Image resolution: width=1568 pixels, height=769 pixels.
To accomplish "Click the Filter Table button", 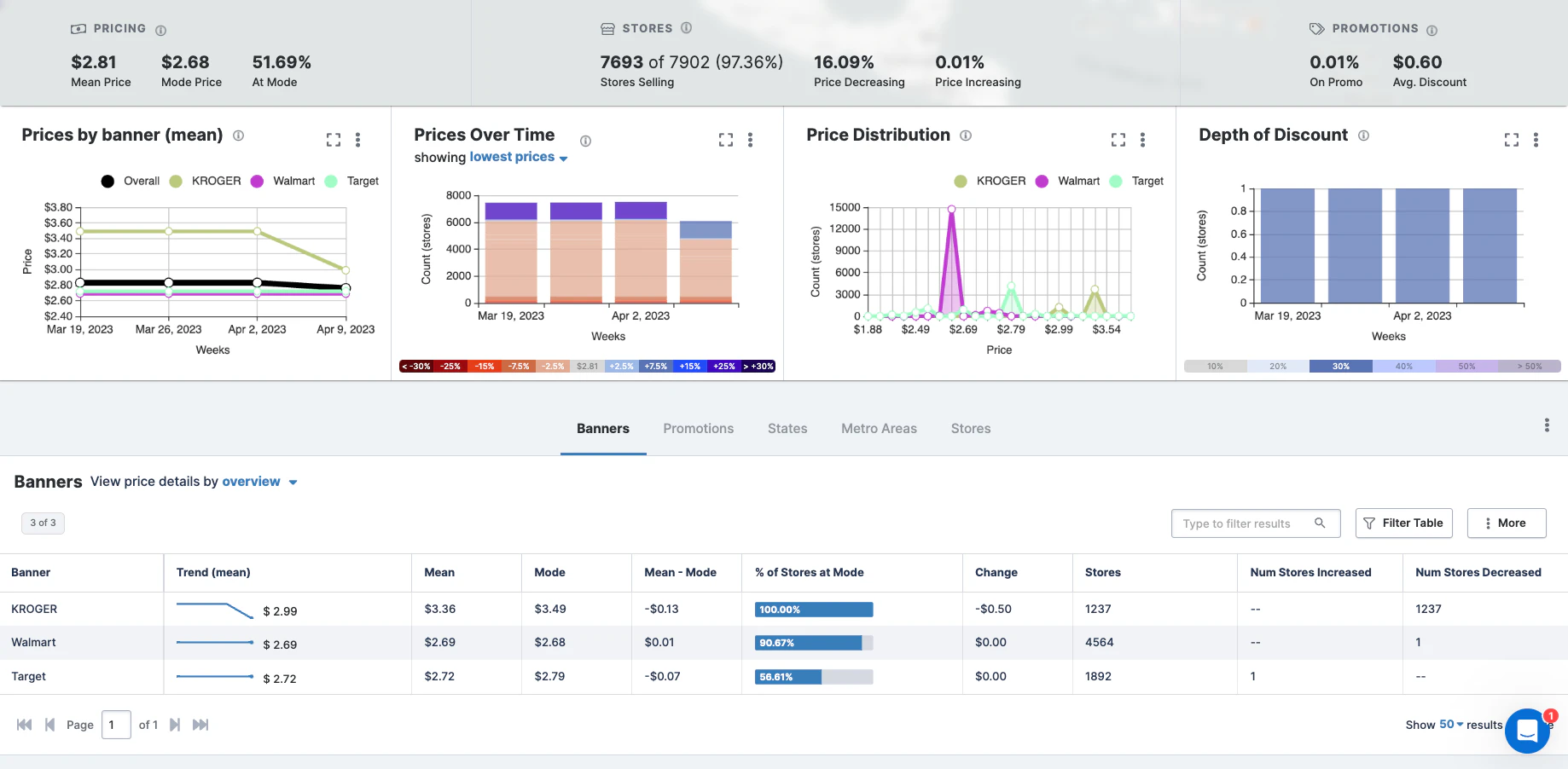I will pyautogui.click(x=1403, y=523).
